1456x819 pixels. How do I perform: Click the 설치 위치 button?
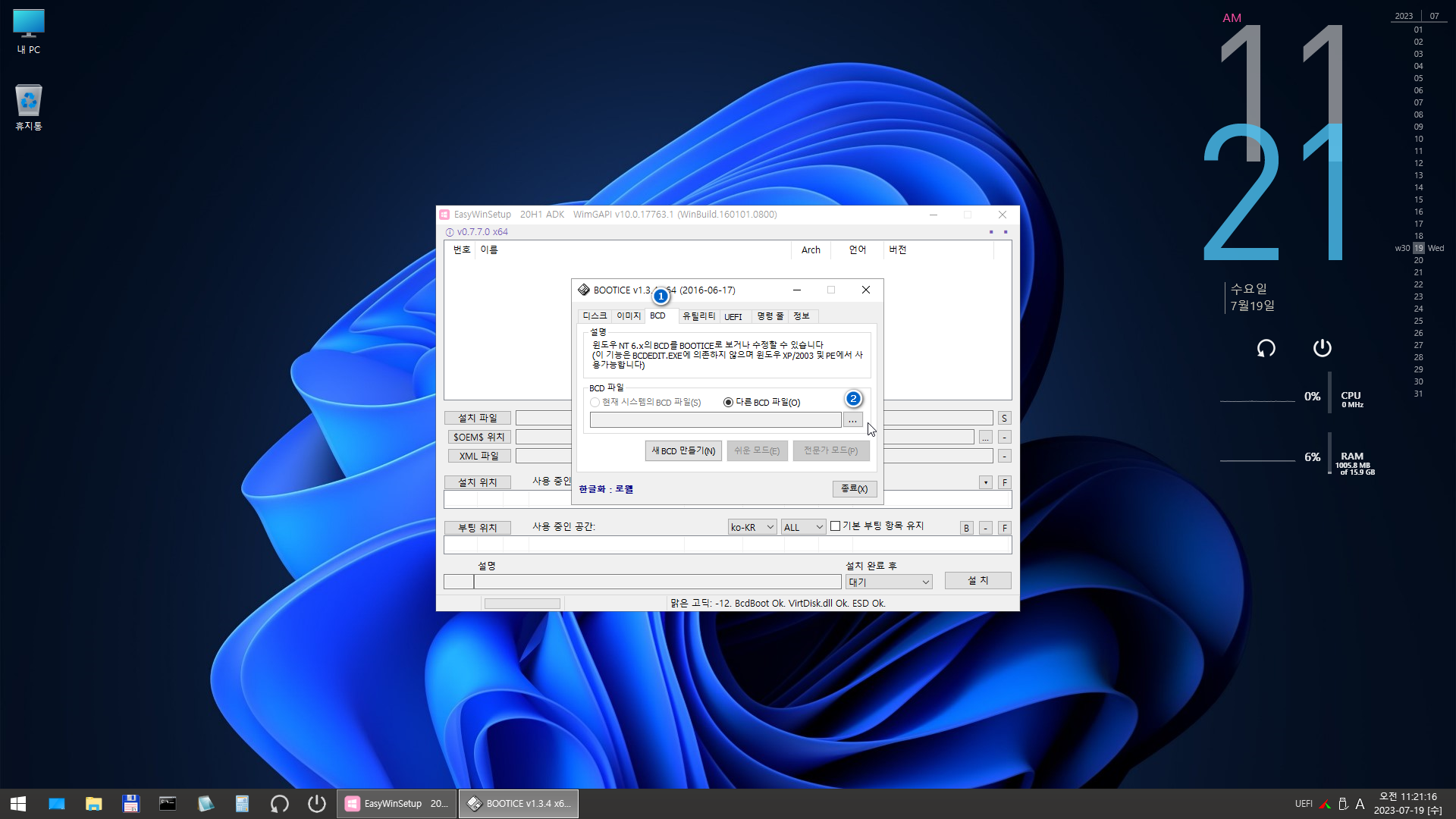pos(477,482)
